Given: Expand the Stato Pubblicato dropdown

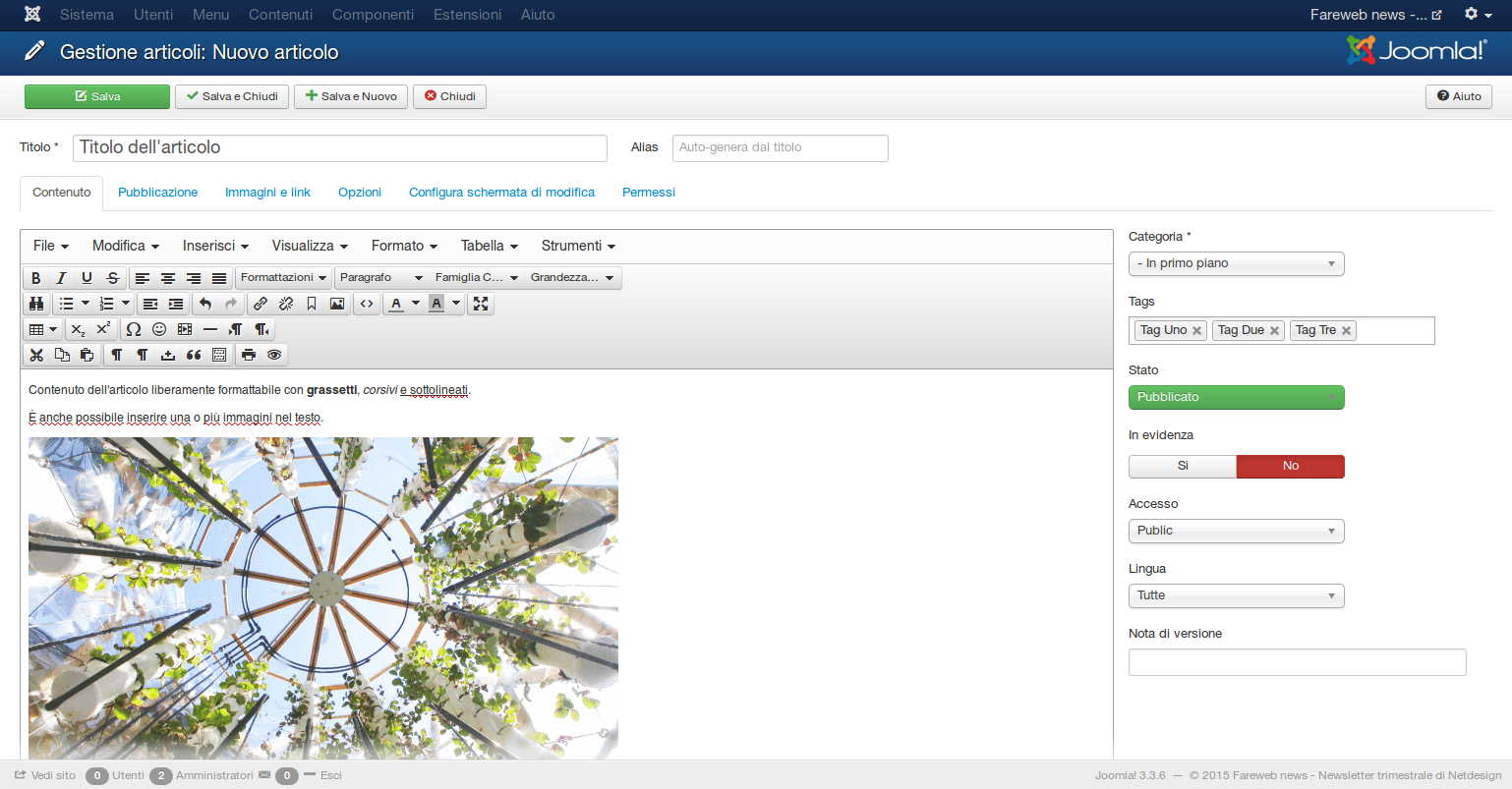Looking at the screenshot, I should click(x=1236, y=397).
